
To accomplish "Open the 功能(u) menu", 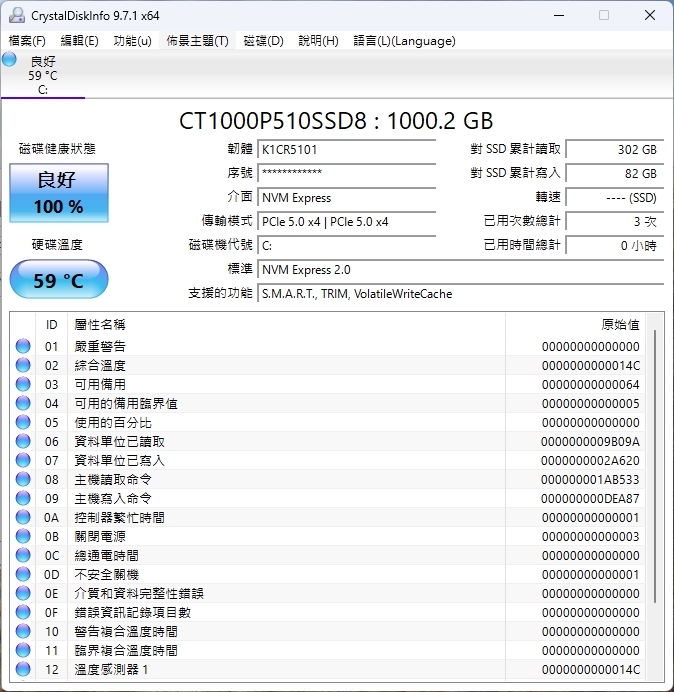I will coord(132,41).
